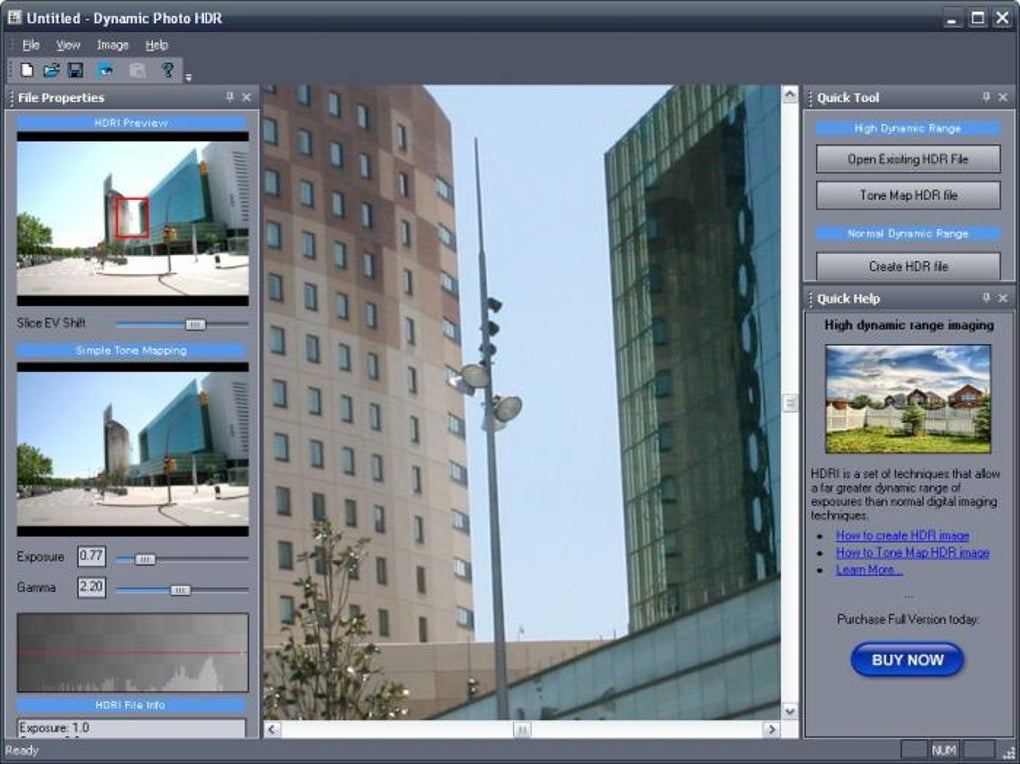This screenshot has width=1020, height=764.
Task: Click the Save floppy disk icon
Action: pos(75,70)
